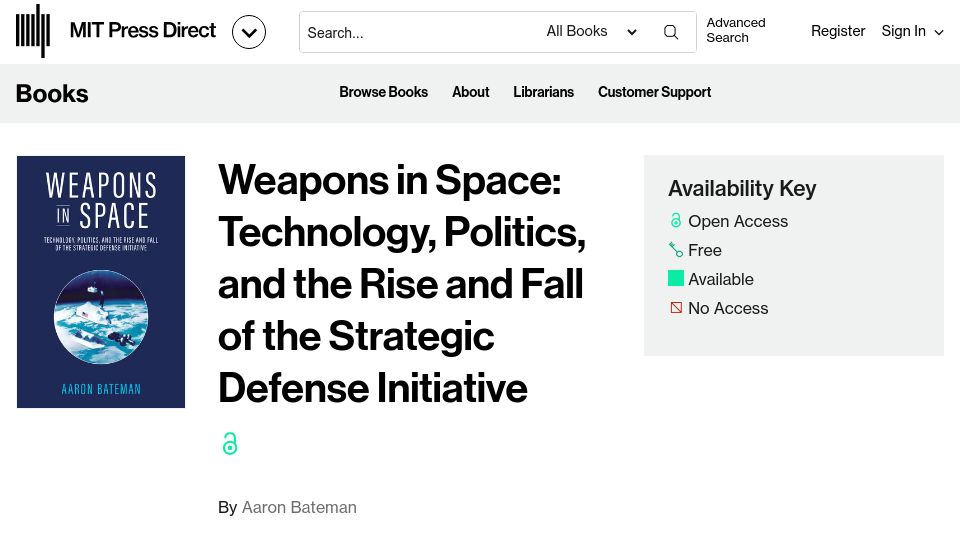The image size is (960, 540).
Task: Click the 'Free' label text
Action: 705,250
